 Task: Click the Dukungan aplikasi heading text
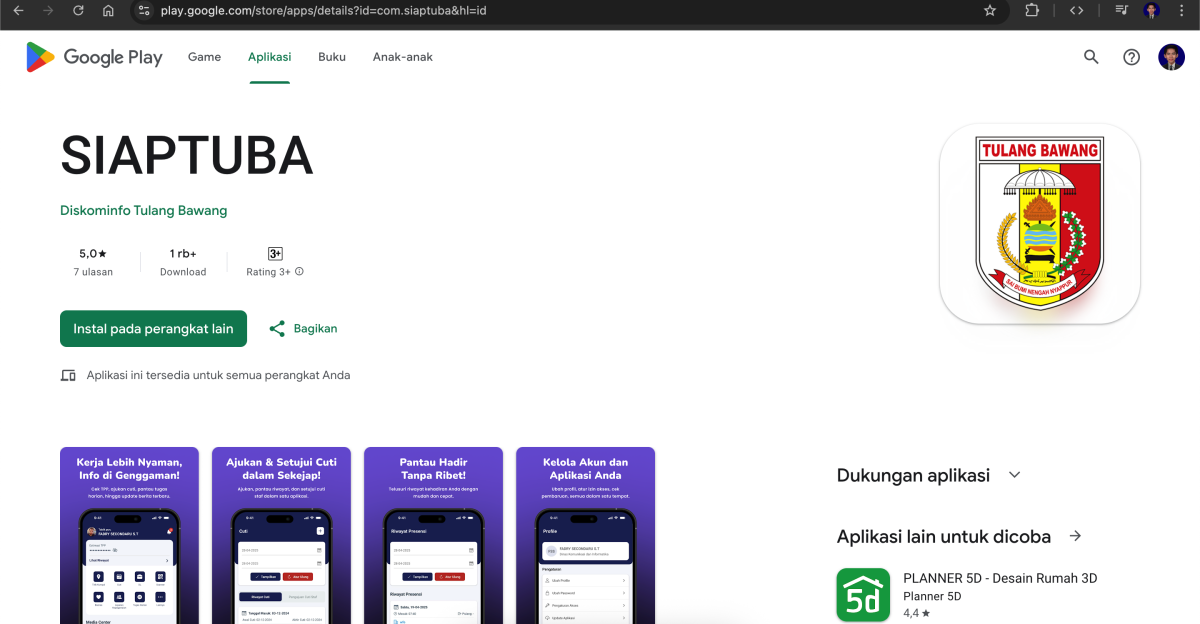pos(913,476)
